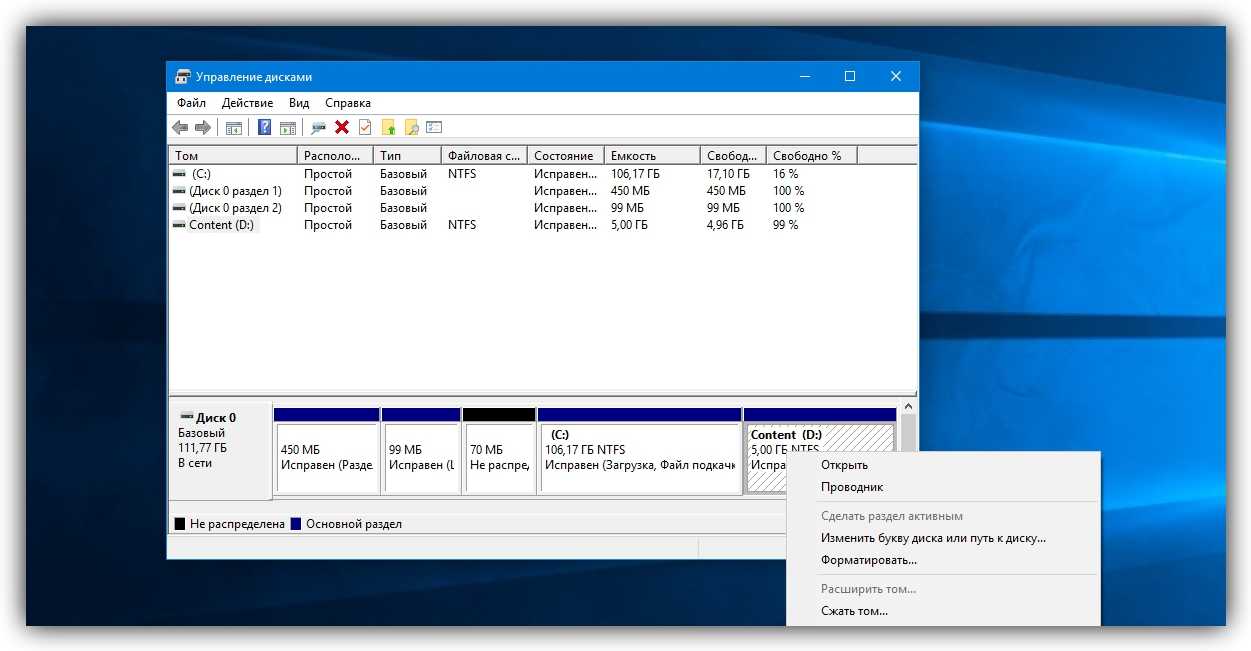1251x651 pixels.
Task: Click the 99 % free percentage cell
Action: pyautogui.click(x=786, y=225)
